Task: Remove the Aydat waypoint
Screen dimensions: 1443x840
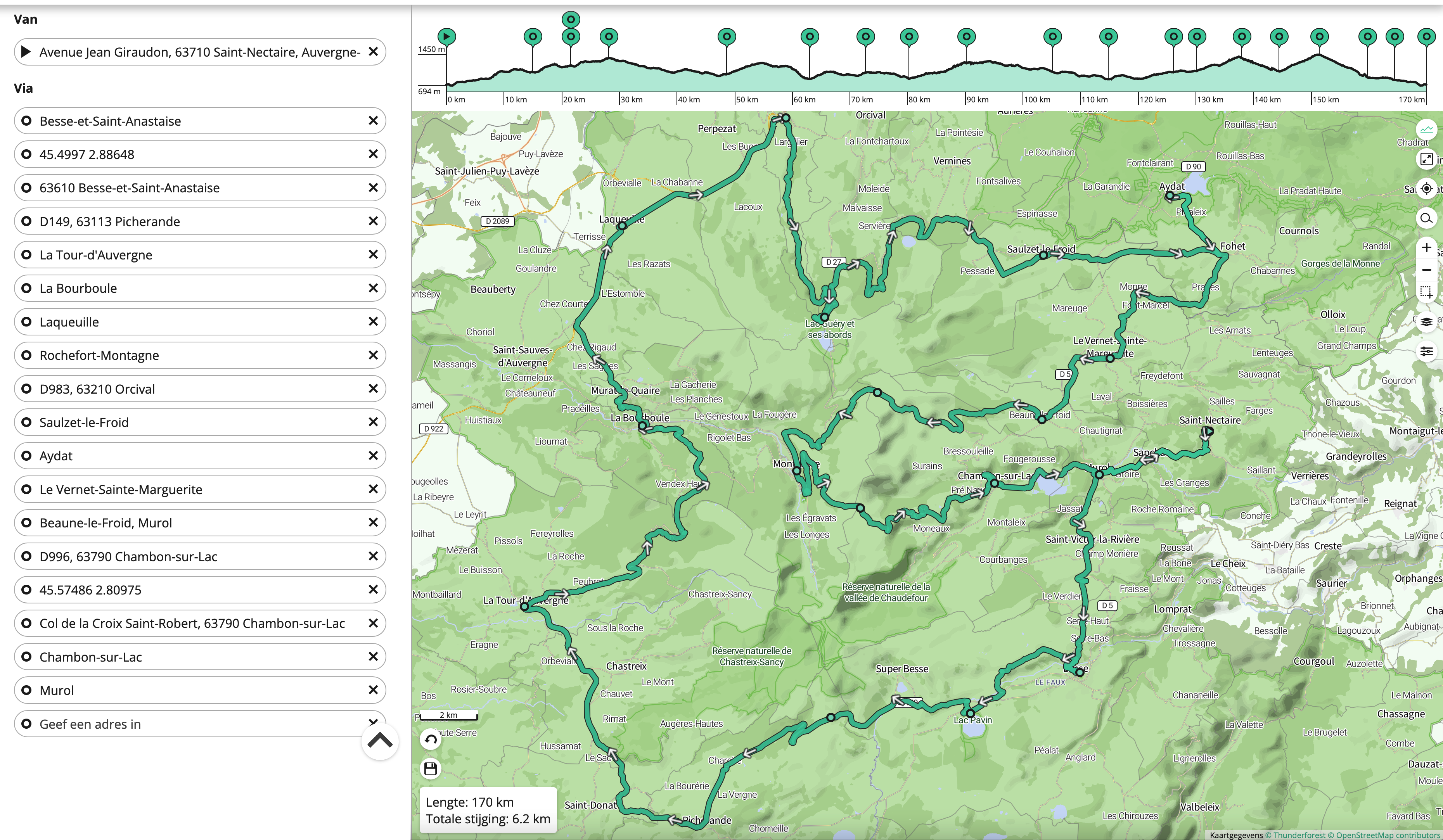Action: 373,456
